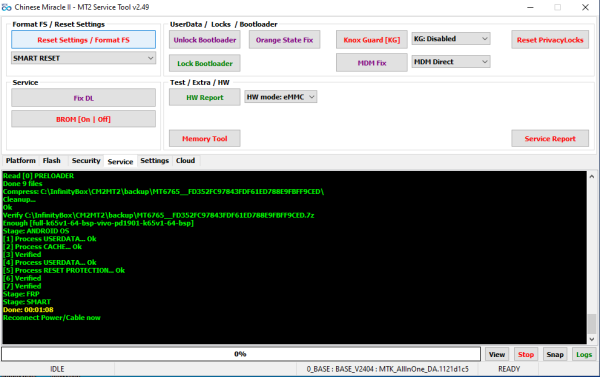The image size is (600, 377).
Task: Click the Fix DL button
Action: pyautogui.click(x=83, y=98)
